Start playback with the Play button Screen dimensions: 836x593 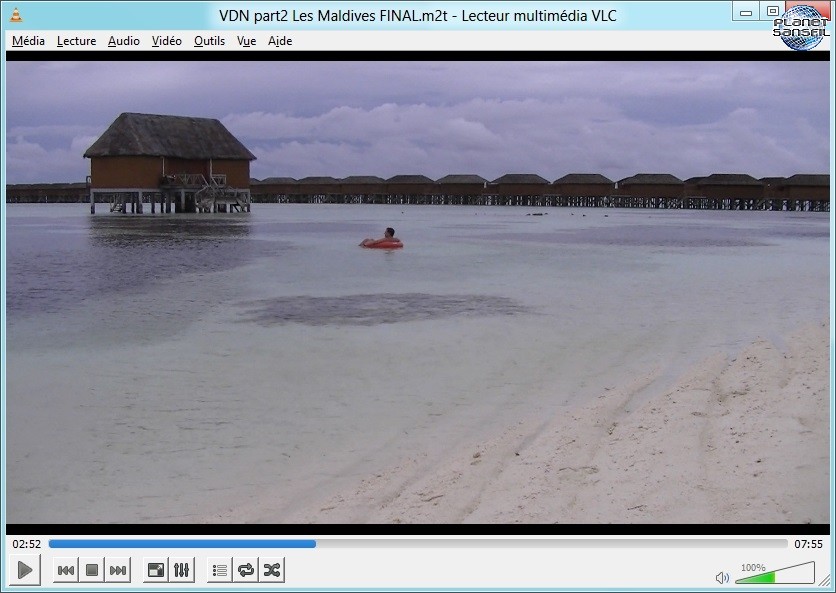(25, 570)
